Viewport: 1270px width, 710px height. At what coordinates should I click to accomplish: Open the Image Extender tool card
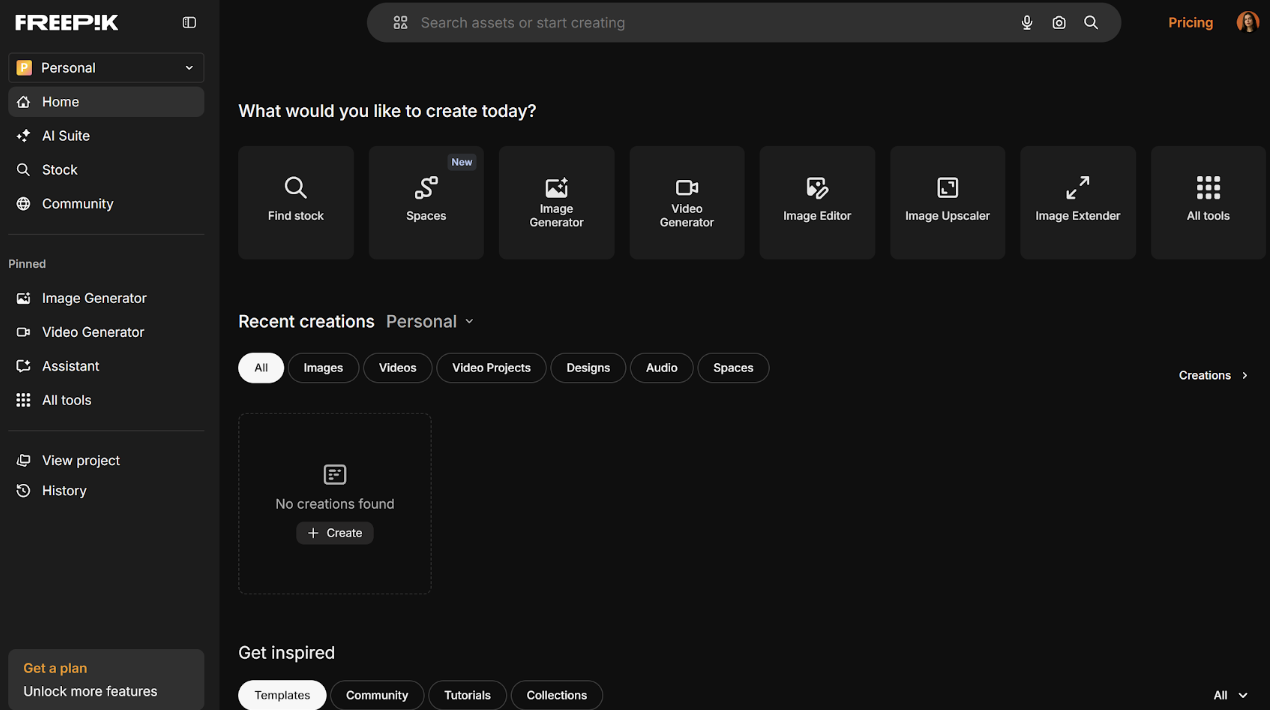[1077, 202]
